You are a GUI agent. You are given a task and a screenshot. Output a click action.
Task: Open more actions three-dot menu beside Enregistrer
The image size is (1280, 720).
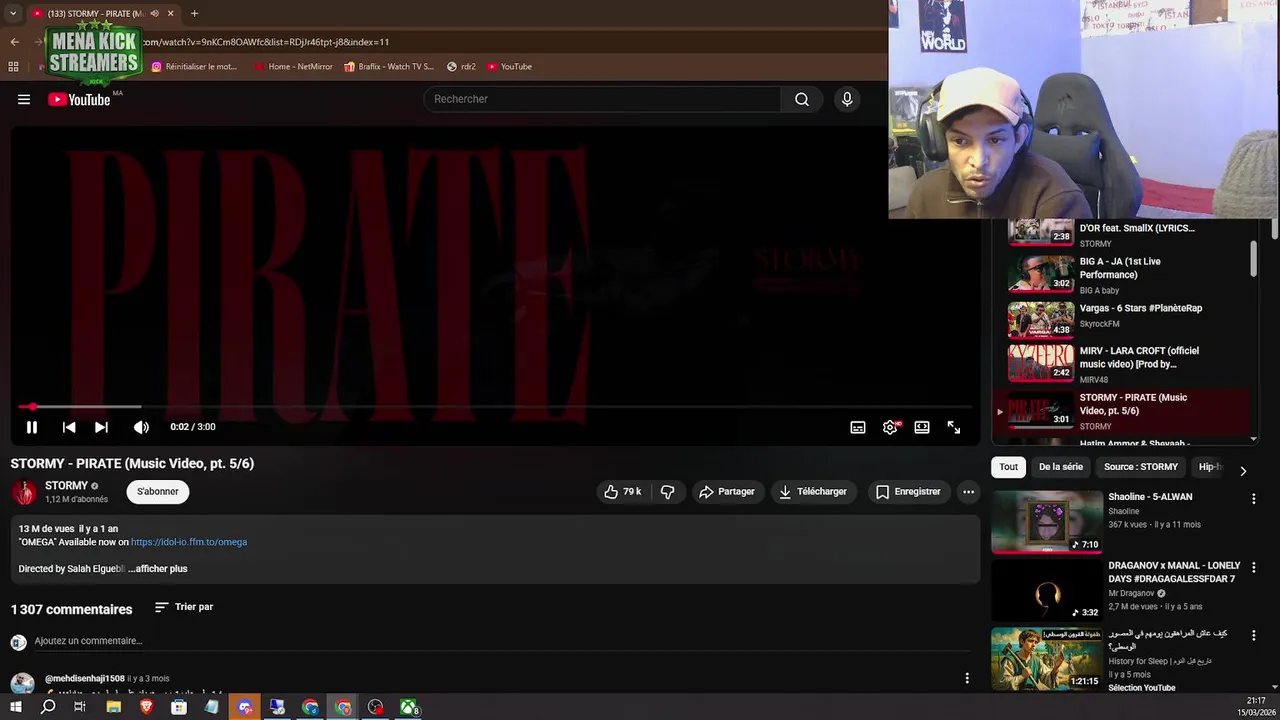[968, 492]
